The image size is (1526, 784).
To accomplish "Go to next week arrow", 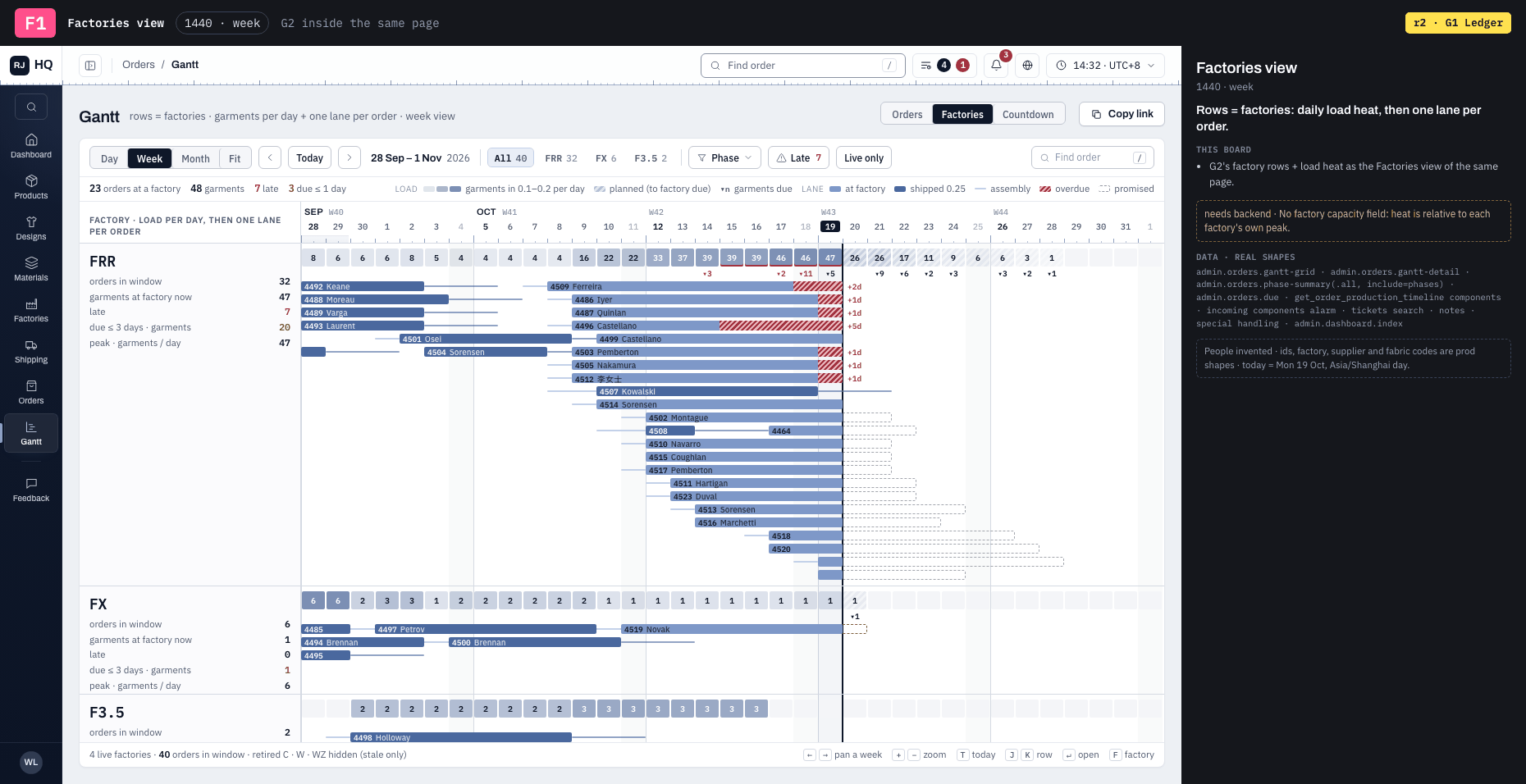I will point(349,157).
